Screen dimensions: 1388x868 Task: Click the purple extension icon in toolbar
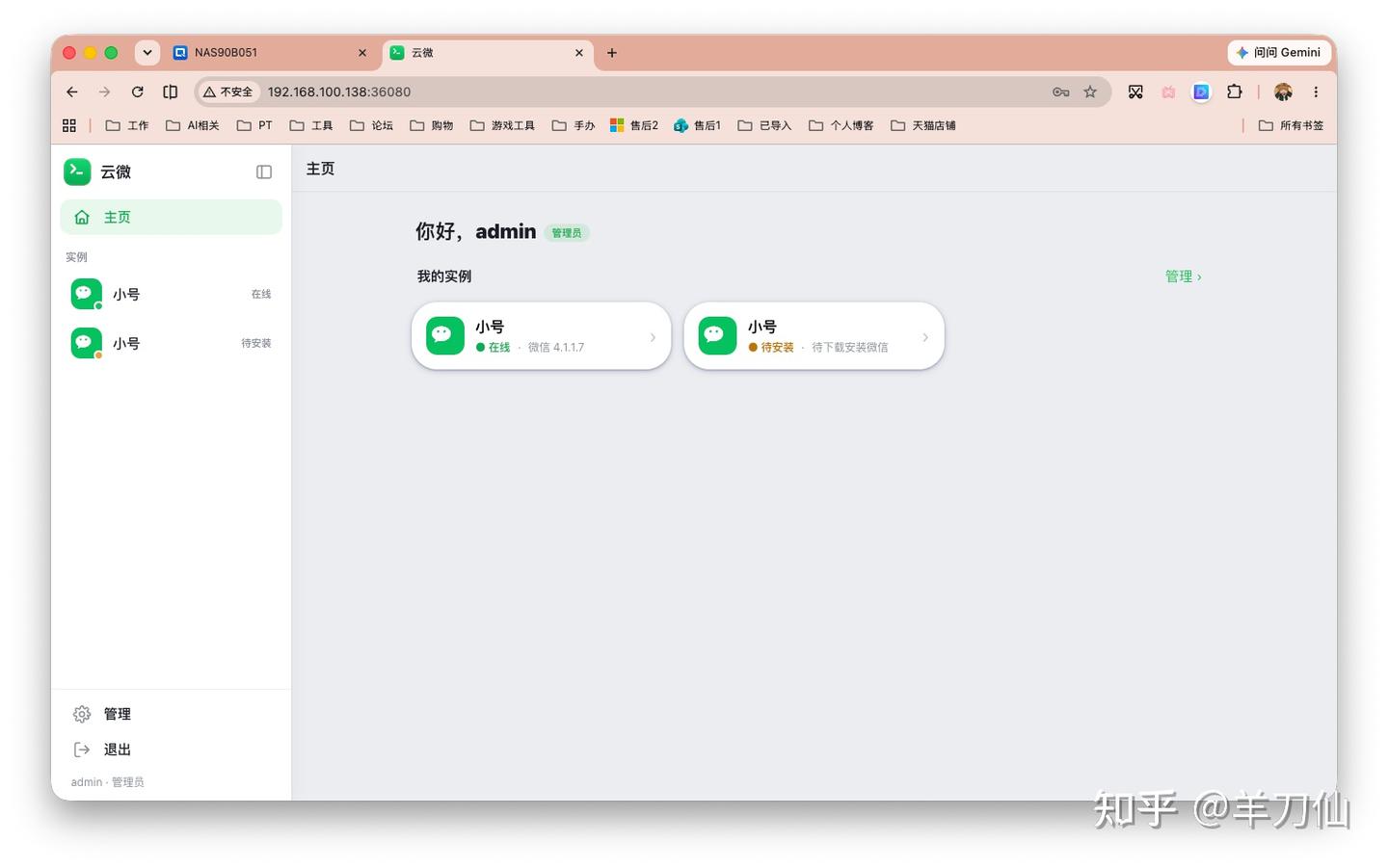point(1201,92)
